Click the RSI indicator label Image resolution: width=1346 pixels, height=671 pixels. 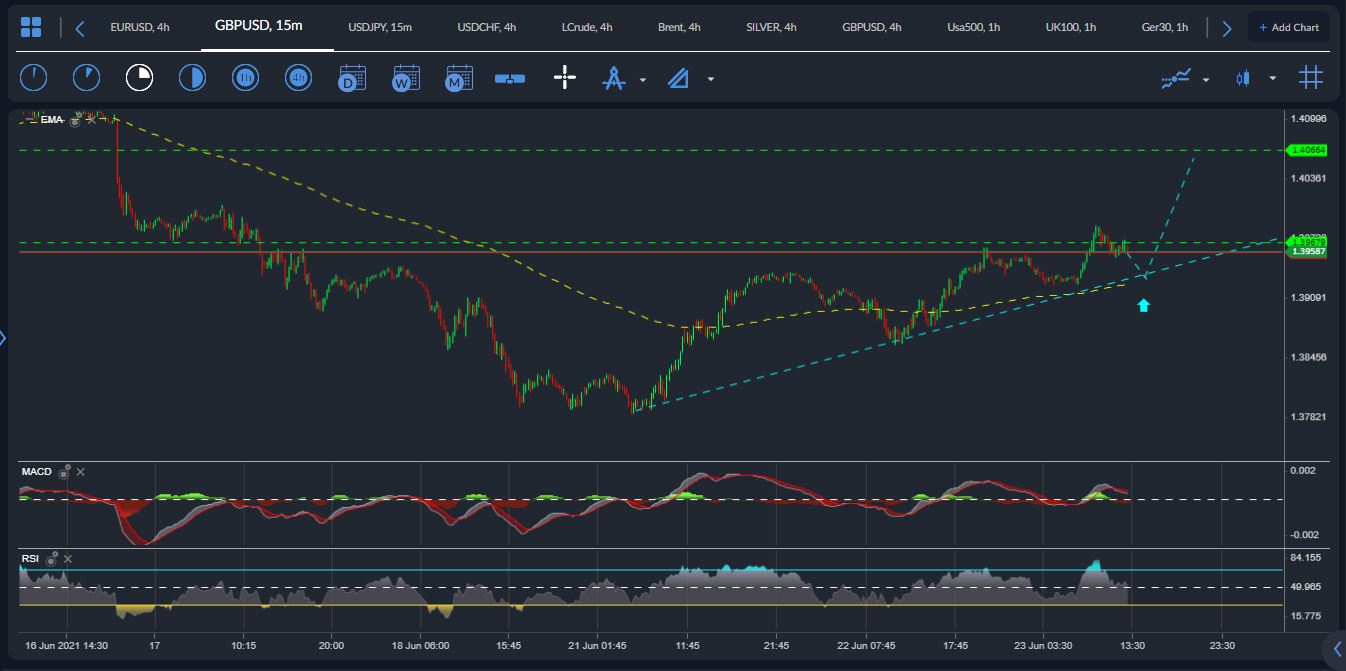(x=31, y=559)
